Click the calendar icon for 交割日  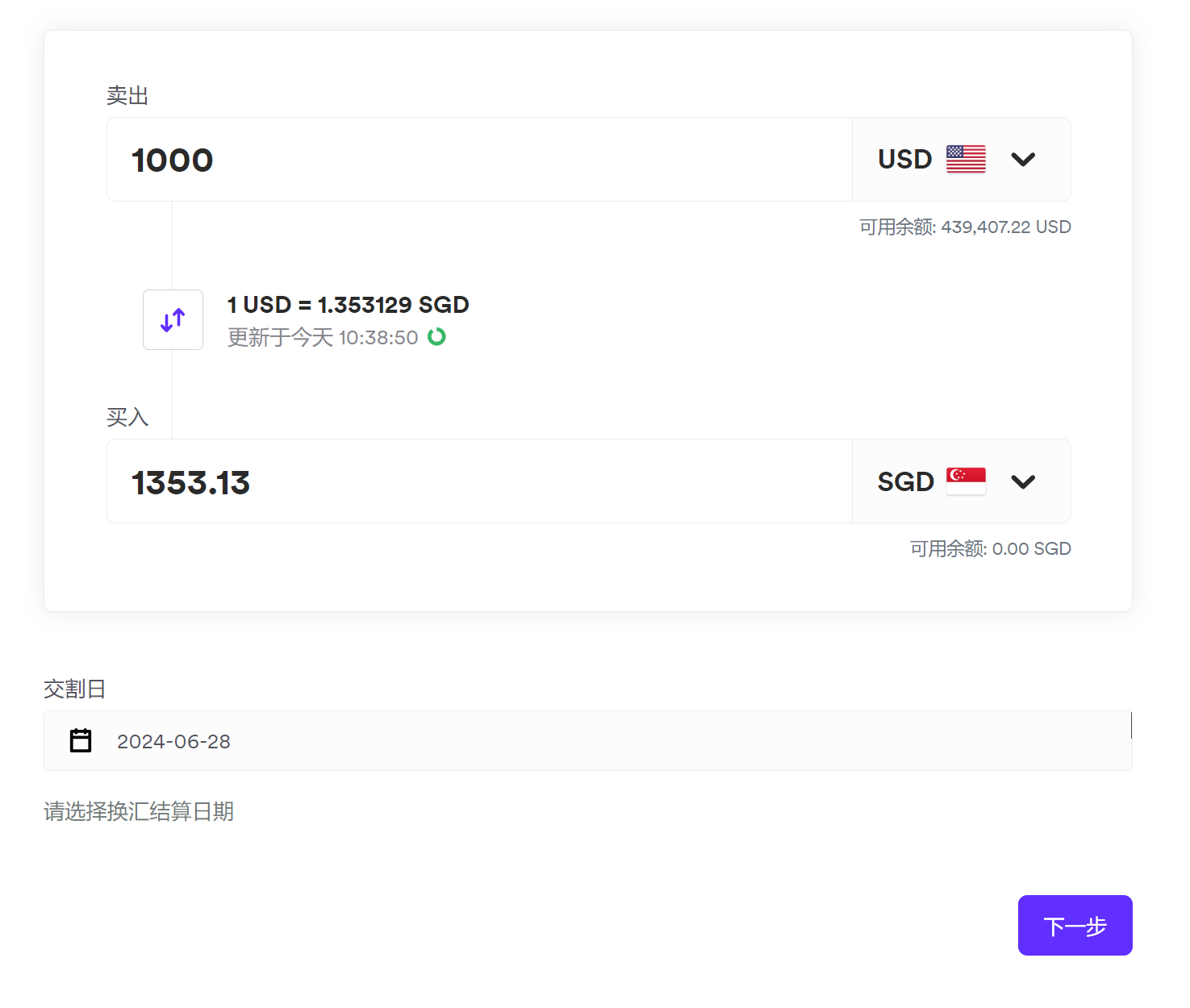[x=81, y=740]
